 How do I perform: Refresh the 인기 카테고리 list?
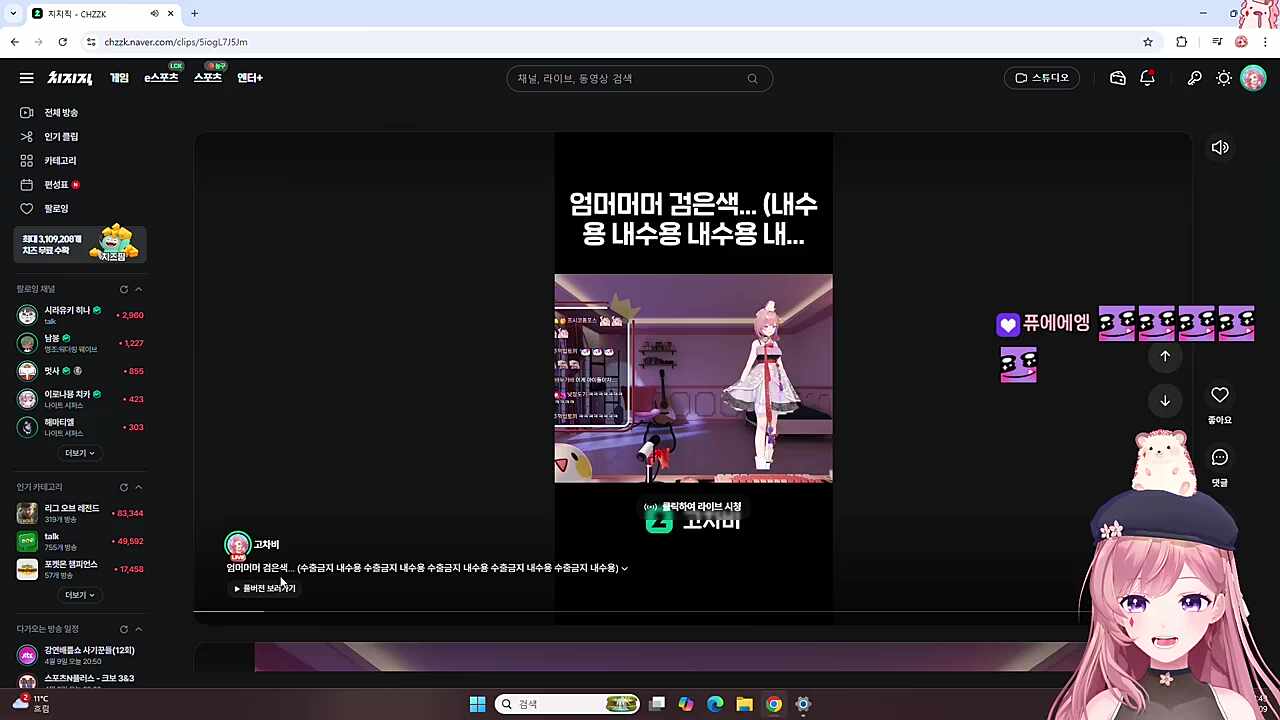pyautogui.click(x=124, y=487)
